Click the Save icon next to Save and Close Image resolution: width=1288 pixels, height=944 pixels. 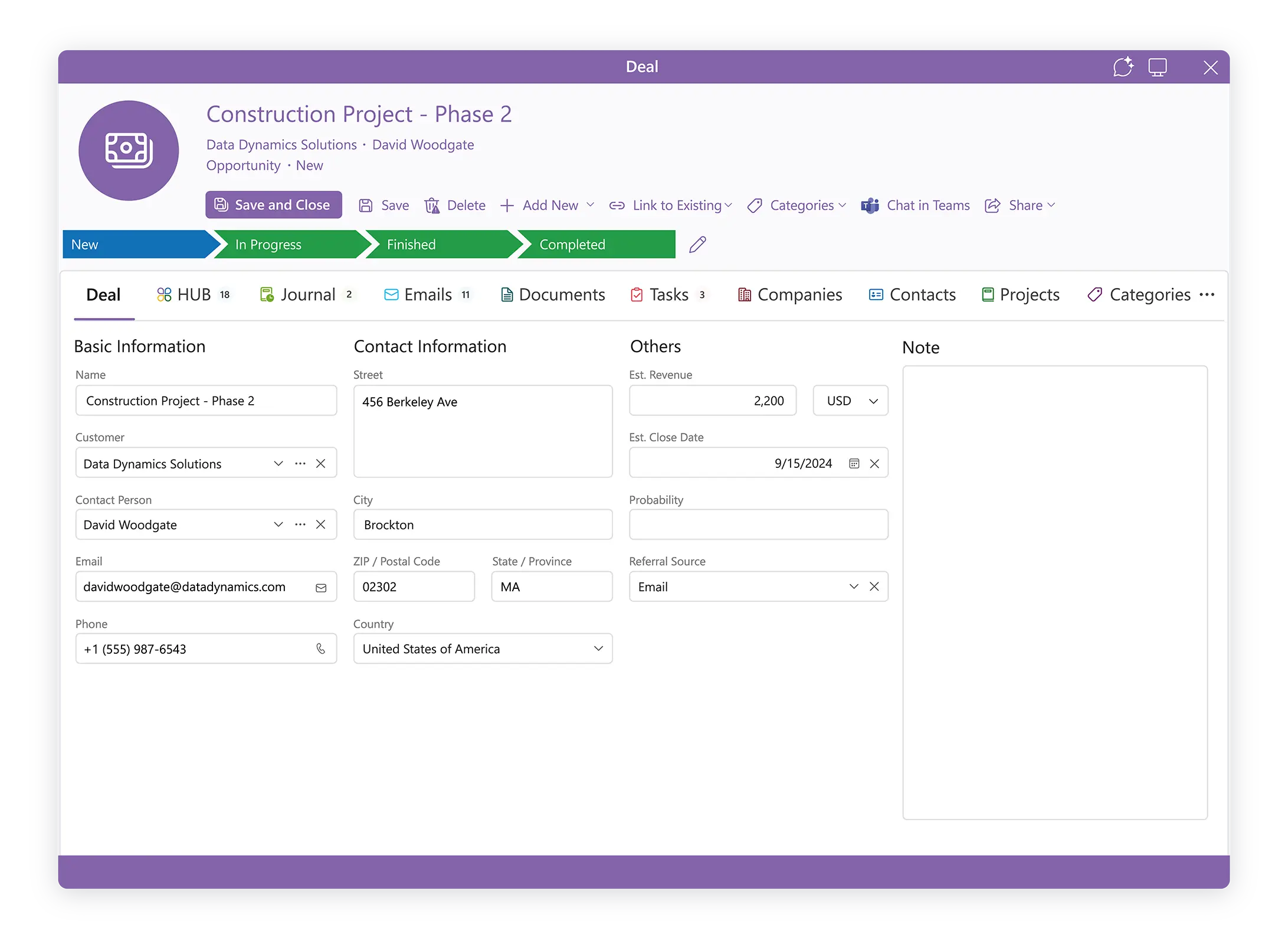366,205
